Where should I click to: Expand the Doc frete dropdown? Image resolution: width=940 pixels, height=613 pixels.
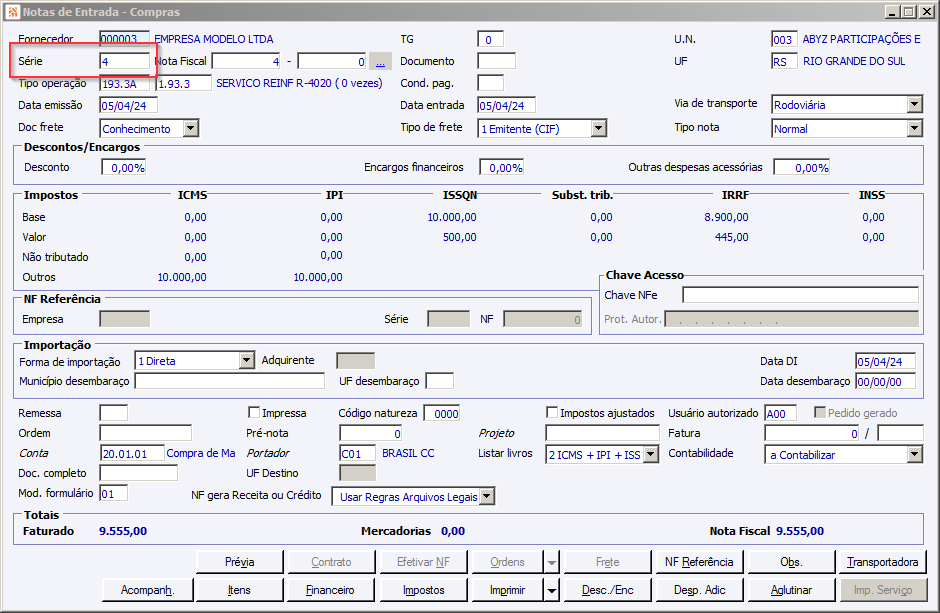click(190, 128)
